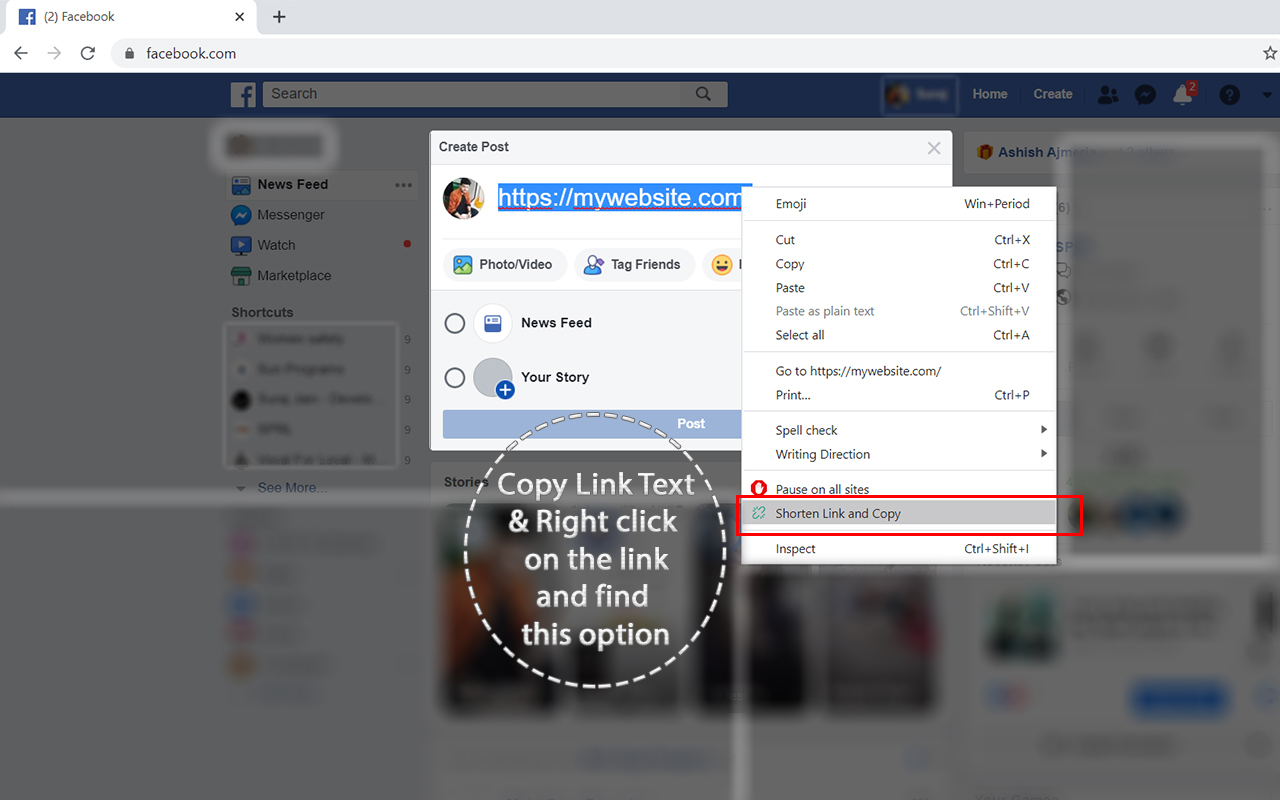Open Messenger from the top navigation
Viewport: 1280px width, 800px height.
(x=1144, y=94)
